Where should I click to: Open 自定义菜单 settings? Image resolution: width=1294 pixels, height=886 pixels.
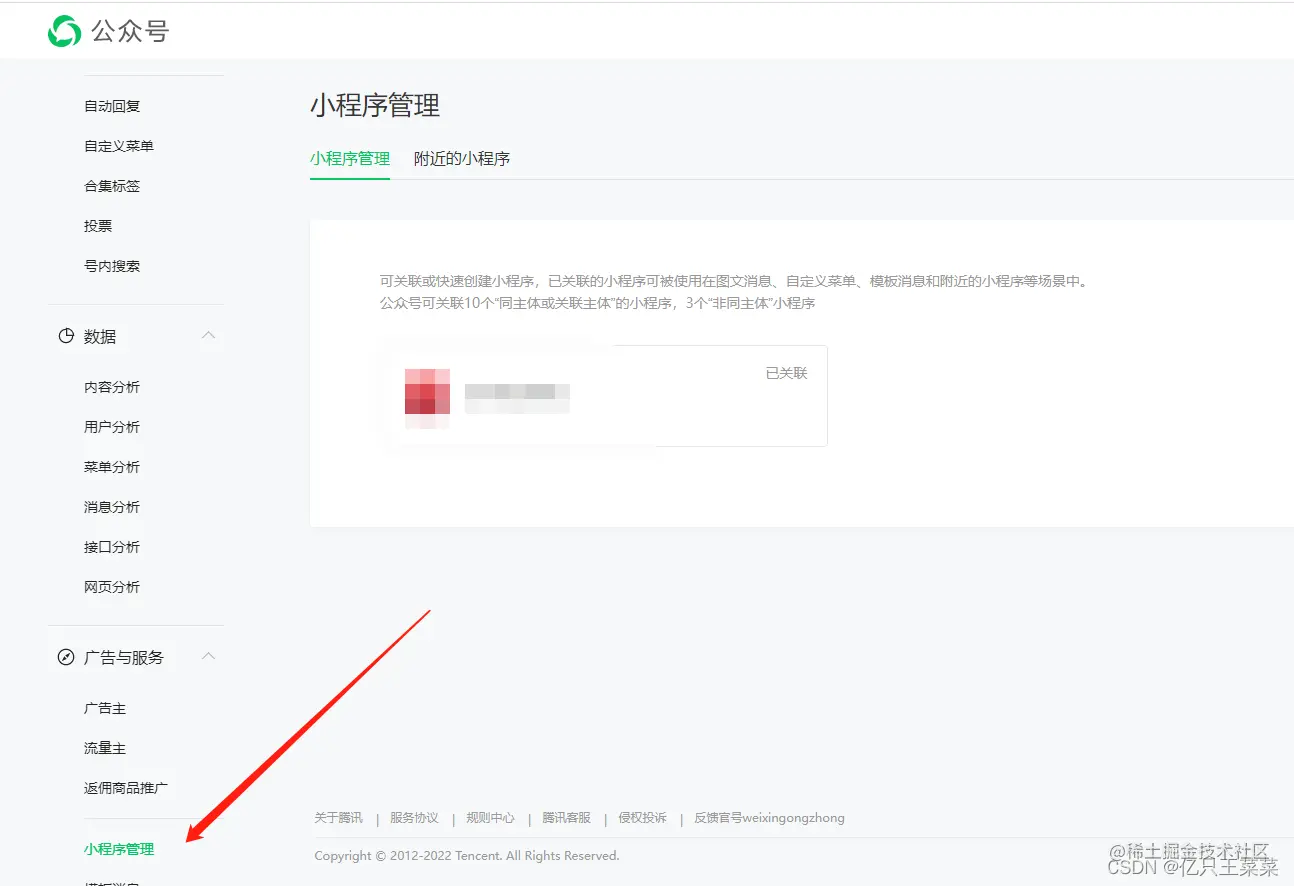coord(118,146)
